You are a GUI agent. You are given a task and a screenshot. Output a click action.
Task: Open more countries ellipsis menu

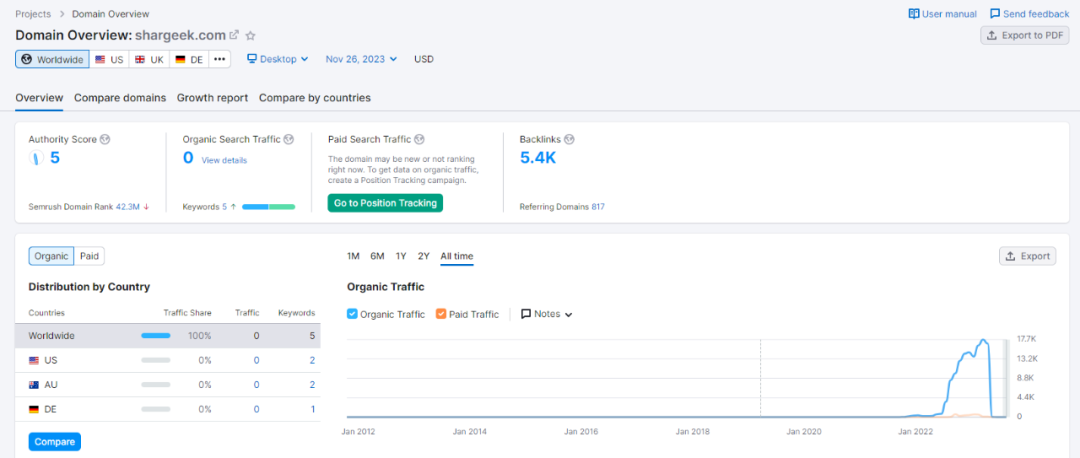[220, 59]
